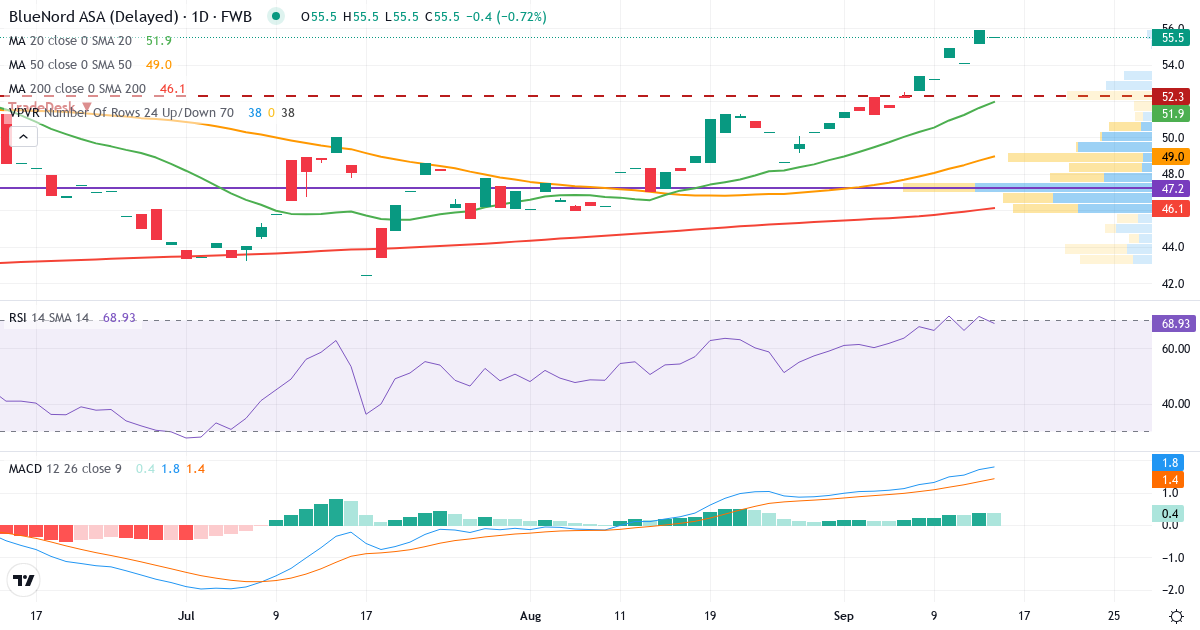This screenshot has height=630, width=1200.
Task: Click the −0.4 (−0.72%) change value
Action: pyautogui.click(x=506, y=17)
